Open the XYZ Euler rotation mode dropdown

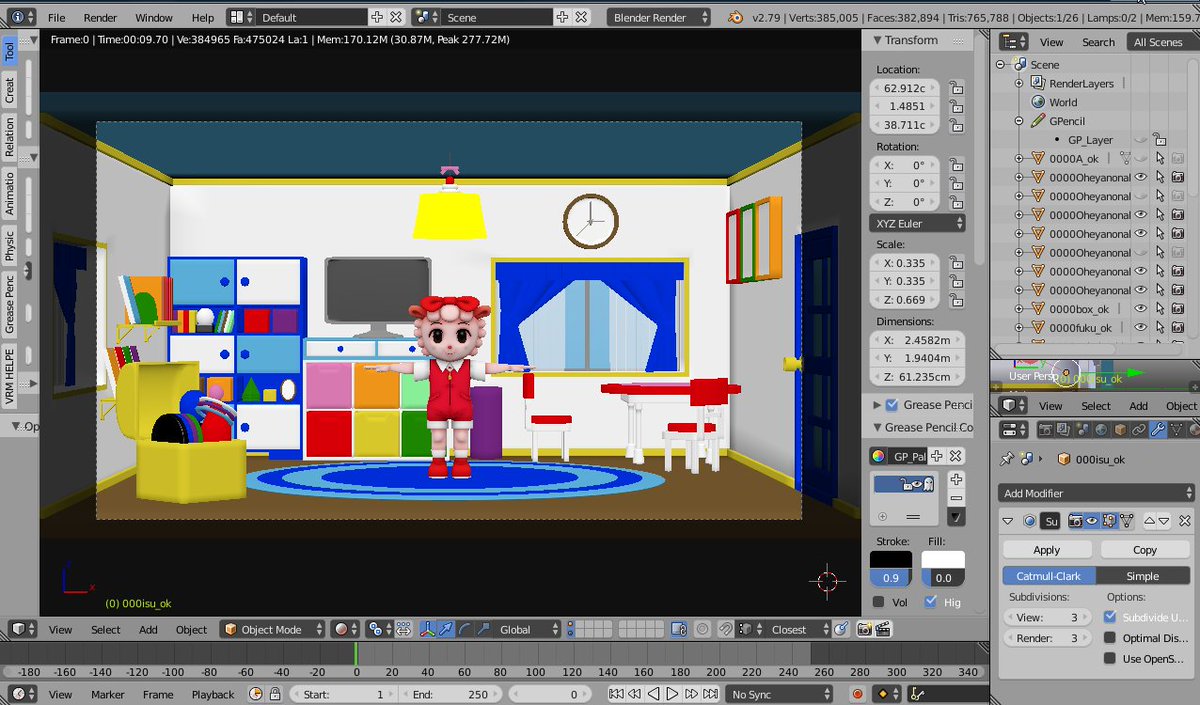(917, 223)
